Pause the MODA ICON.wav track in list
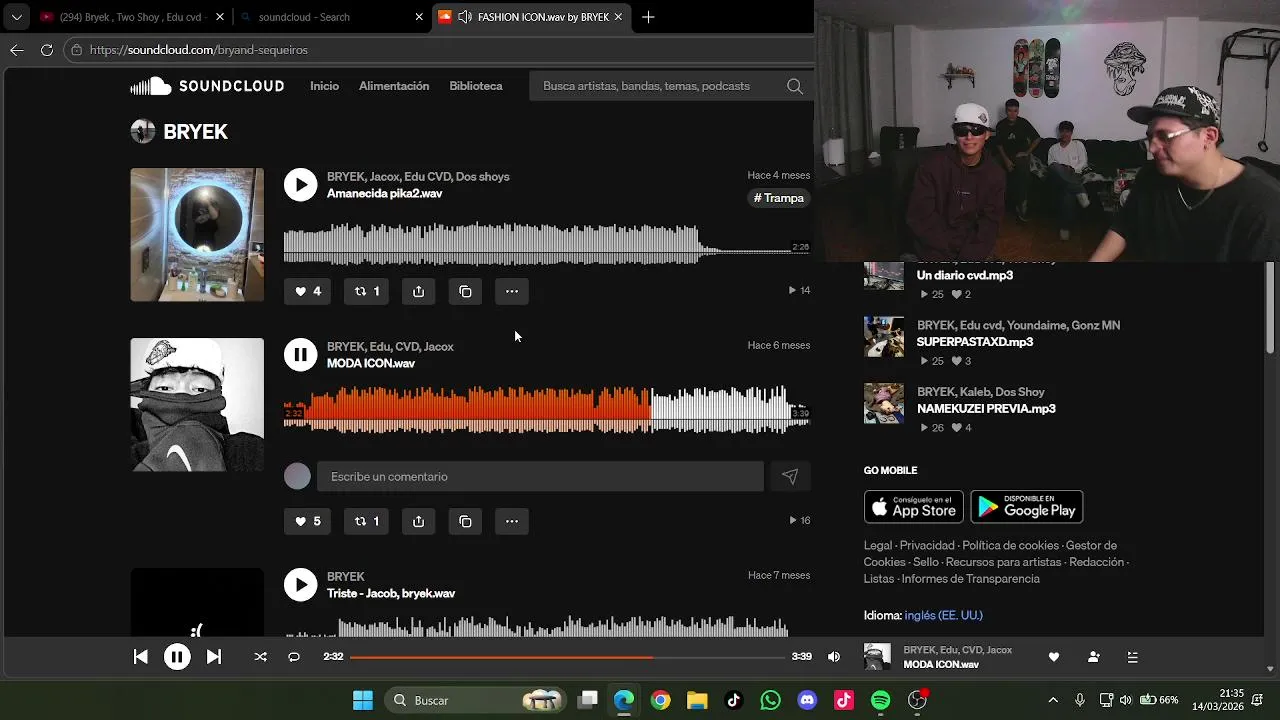Image resolution: width=1280 pixels, height=720 pixels. [x=300, y=354]
